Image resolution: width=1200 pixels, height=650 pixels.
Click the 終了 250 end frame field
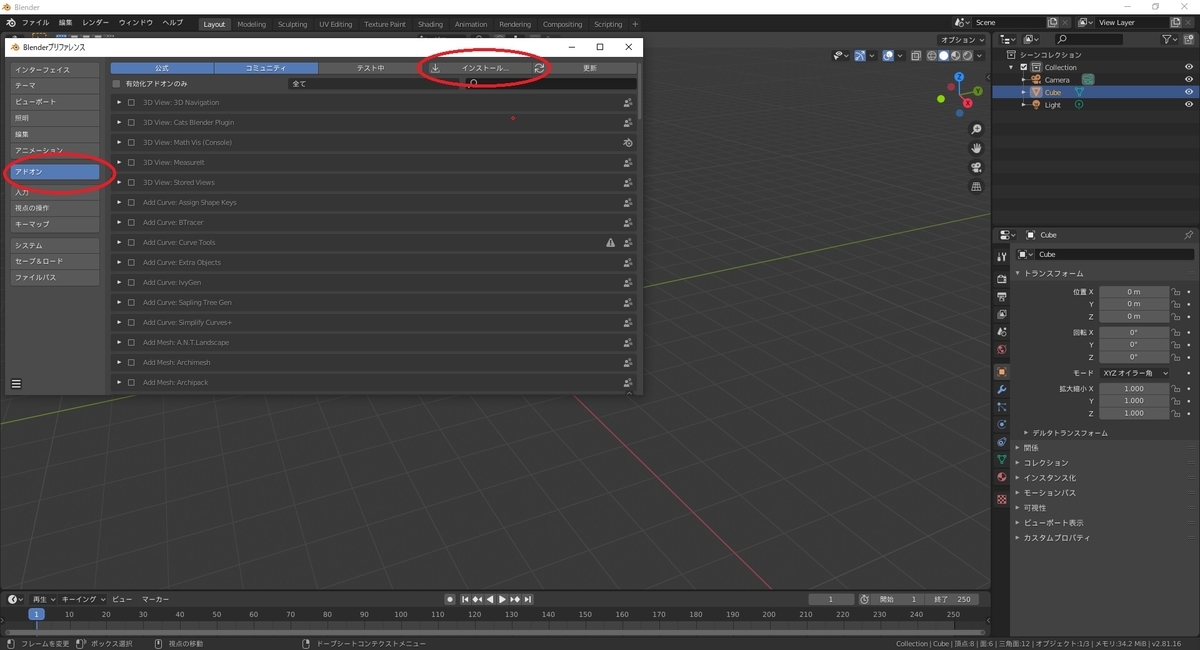953,599
